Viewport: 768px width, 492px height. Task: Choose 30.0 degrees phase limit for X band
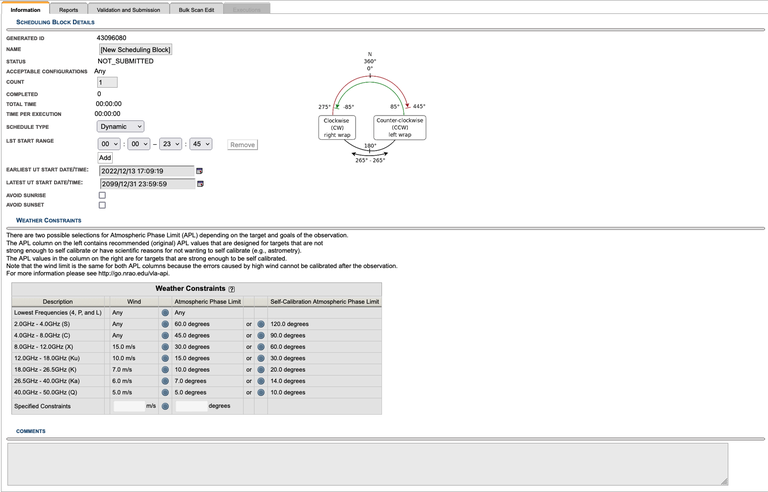(x=165, y=347)
